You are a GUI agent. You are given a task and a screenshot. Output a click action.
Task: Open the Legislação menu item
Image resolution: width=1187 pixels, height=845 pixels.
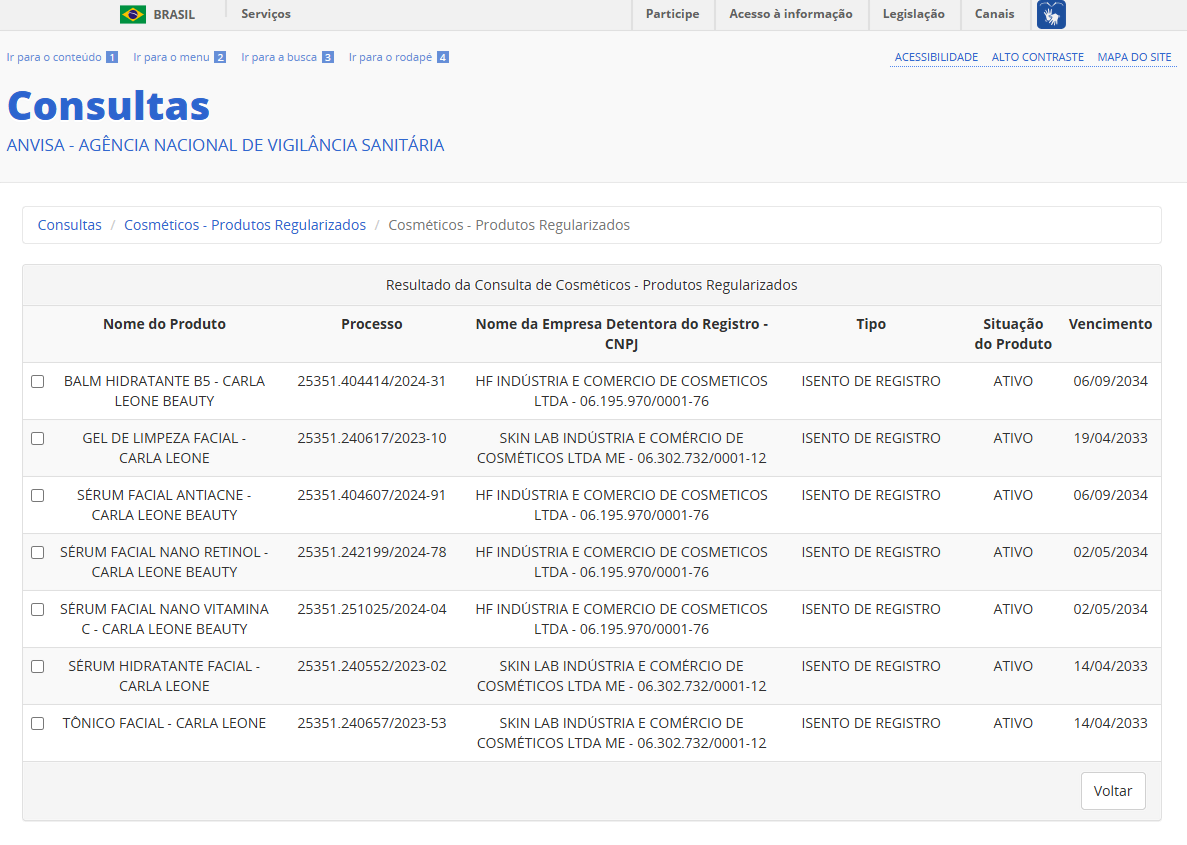(x=913, y=14)
